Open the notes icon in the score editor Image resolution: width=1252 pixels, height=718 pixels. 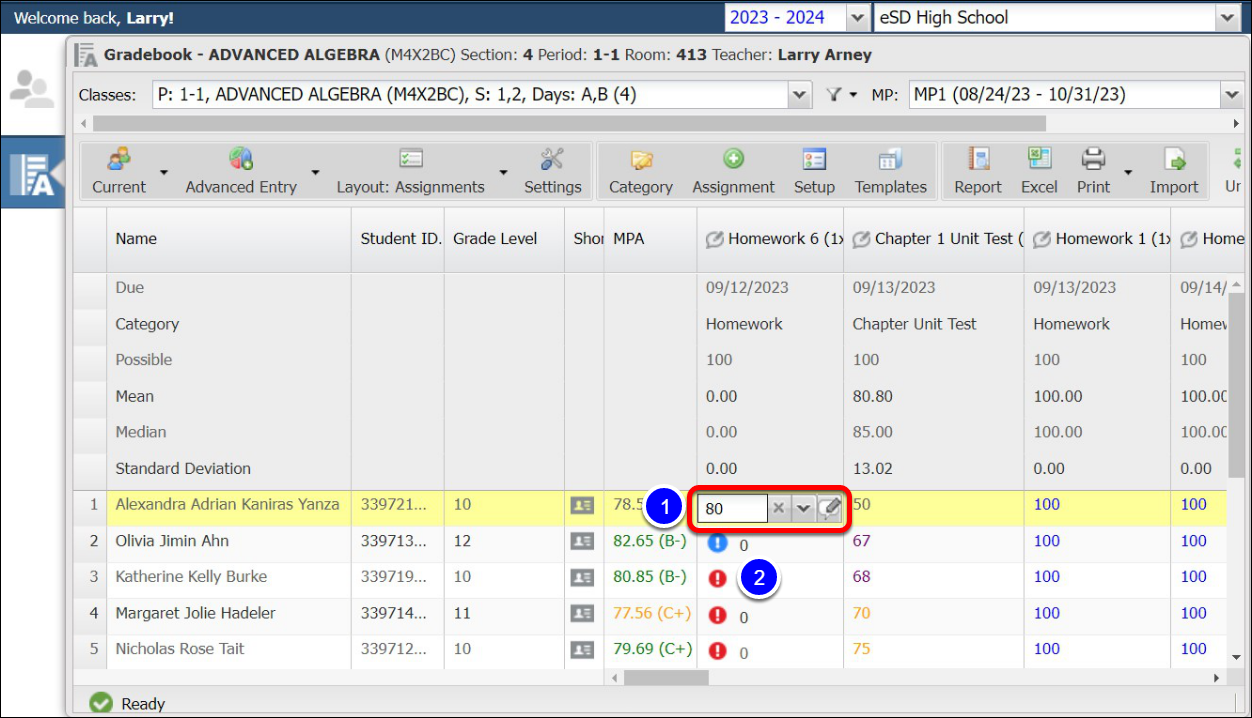[829, 508]
